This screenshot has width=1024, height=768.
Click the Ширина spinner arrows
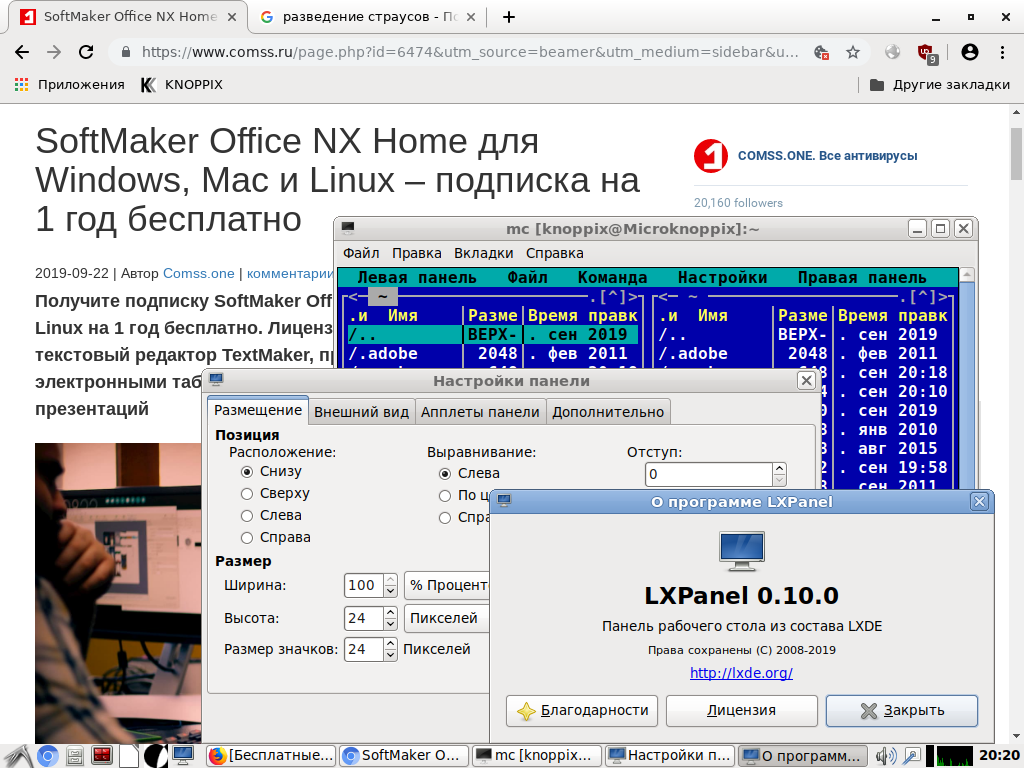pos(391,585)
